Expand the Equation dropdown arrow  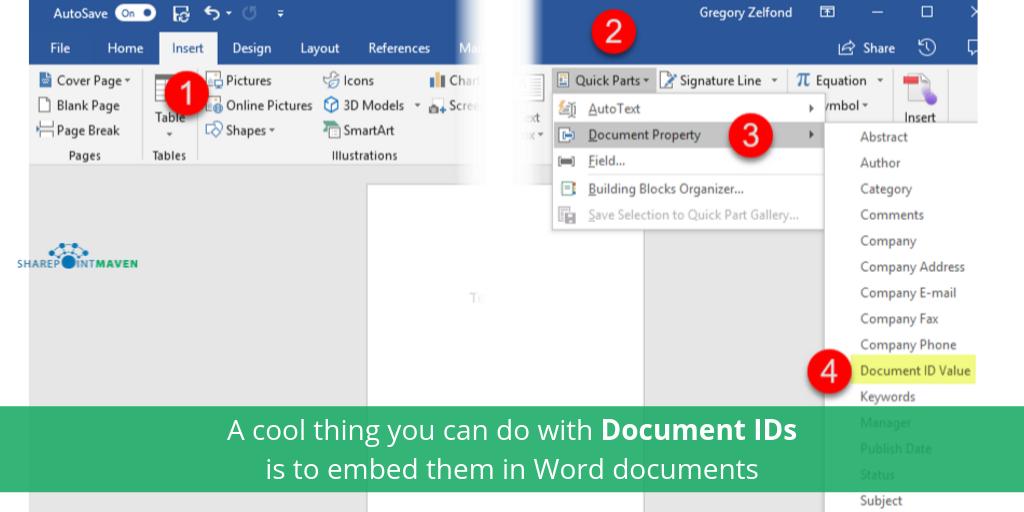pos(880,80)
